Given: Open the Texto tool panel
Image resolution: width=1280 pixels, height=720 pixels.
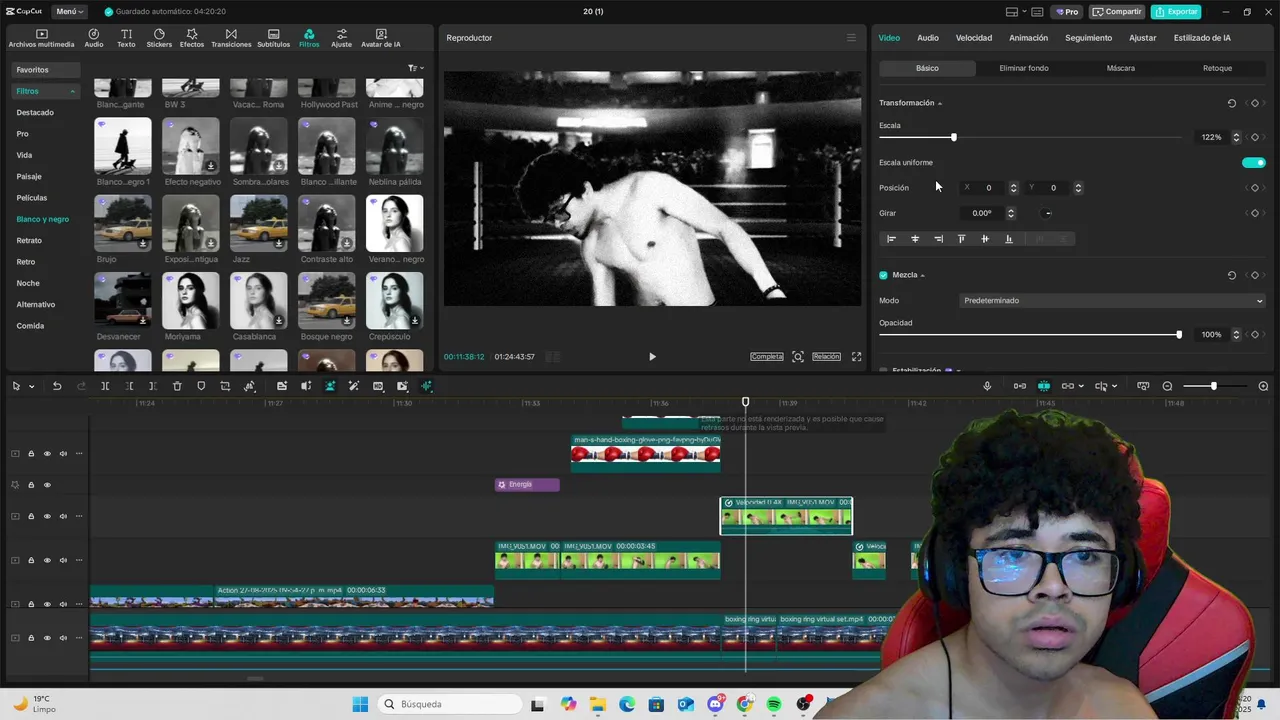Looking at the screenshot, I should [126, 38].
